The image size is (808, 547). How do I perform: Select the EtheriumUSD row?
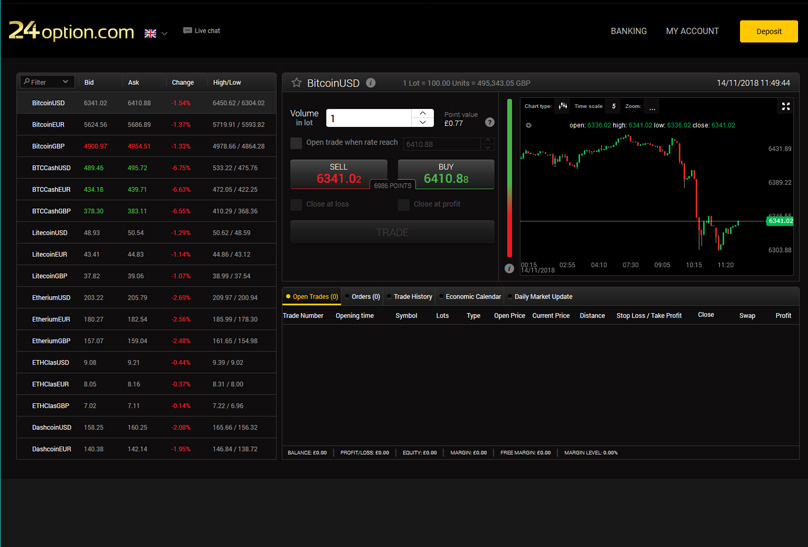pos(147,298)
